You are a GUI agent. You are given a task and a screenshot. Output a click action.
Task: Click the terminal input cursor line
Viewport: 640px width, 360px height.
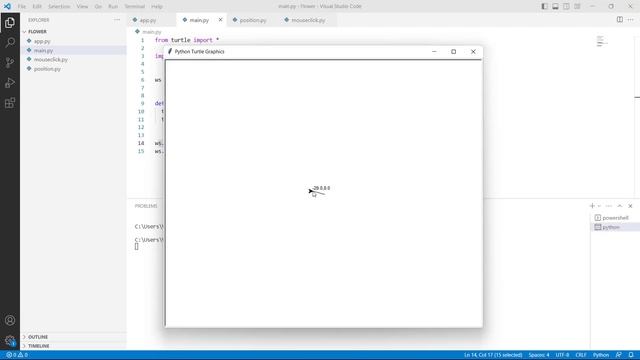(136, 247)
